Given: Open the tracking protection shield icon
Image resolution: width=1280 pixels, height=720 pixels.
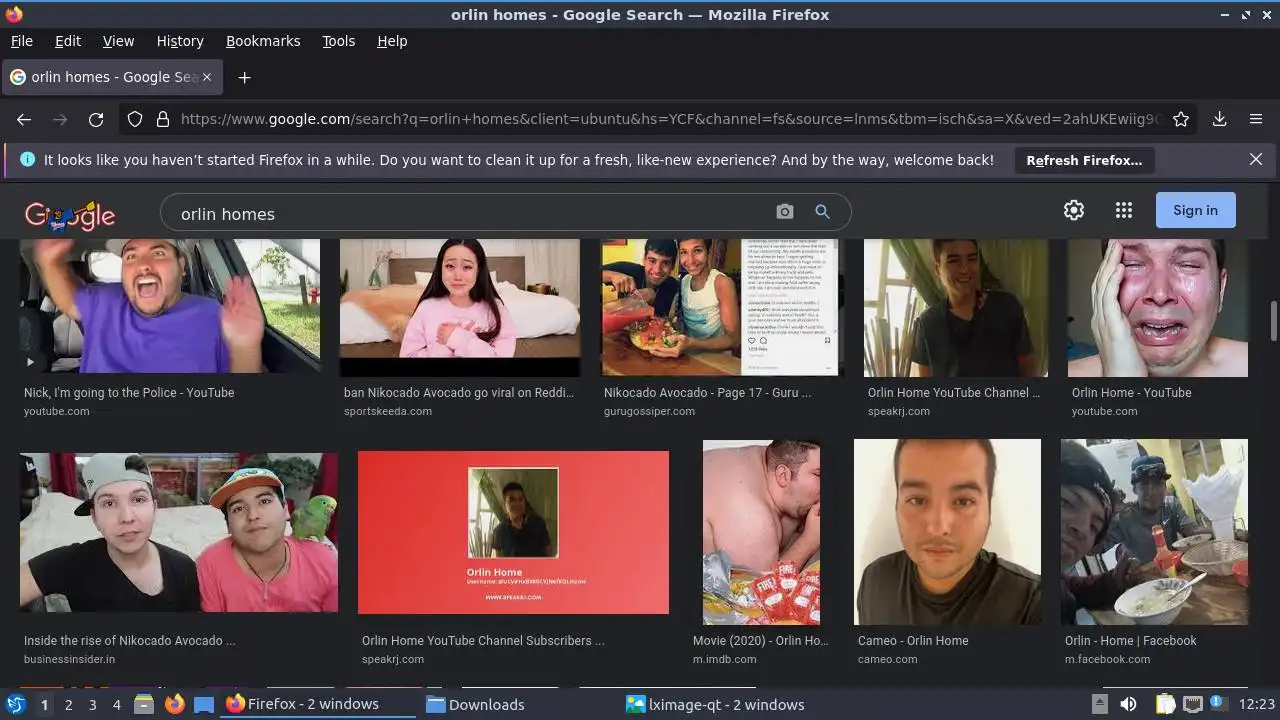Looking at the screenshot, I should [x=135, y=119].
